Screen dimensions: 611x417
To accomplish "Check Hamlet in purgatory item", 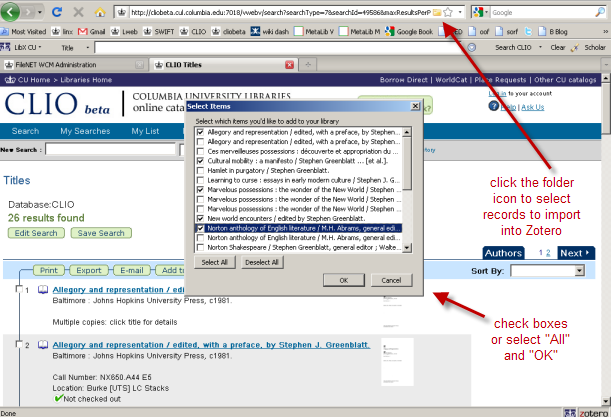I will pyautogui.click(x=200, y=170).
